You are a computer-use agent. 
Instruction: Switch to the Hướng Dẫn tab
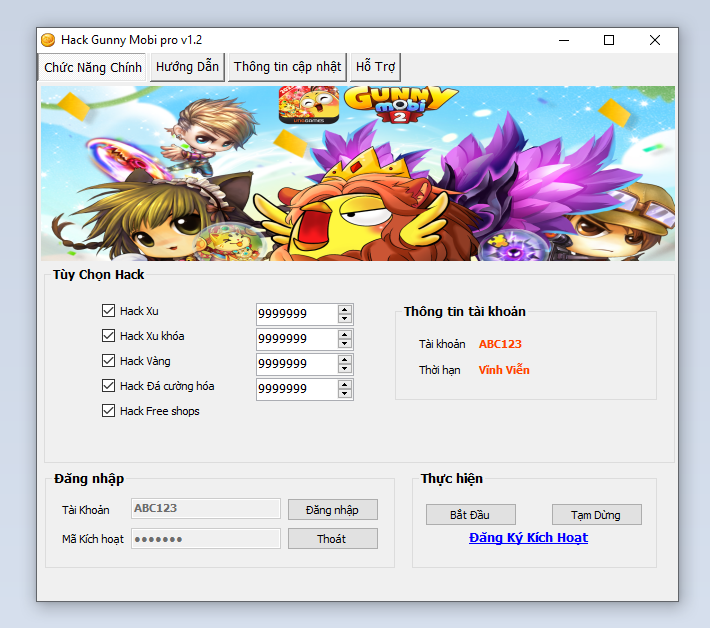coord(188,67)
